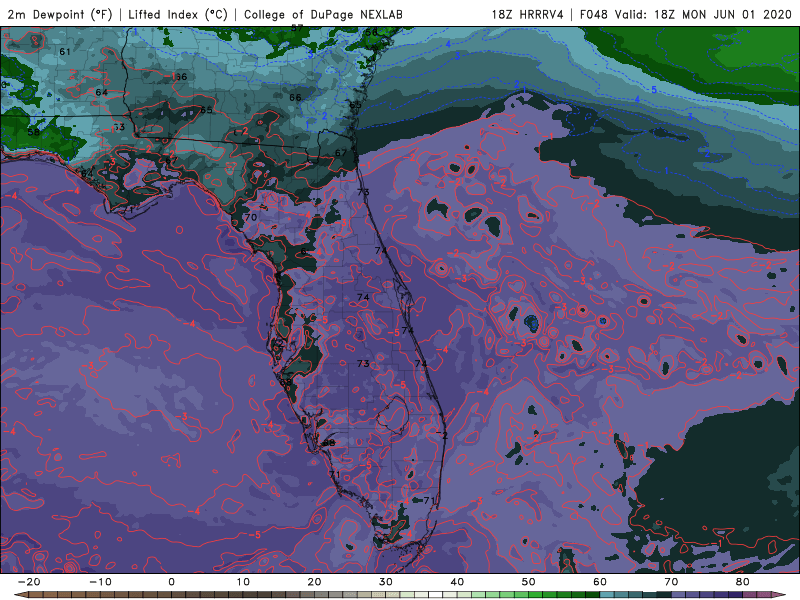Click the 63 dewpoint value on the map
Image resolution: width=800 pixels, height=600 pixels.
pos(119,127)
